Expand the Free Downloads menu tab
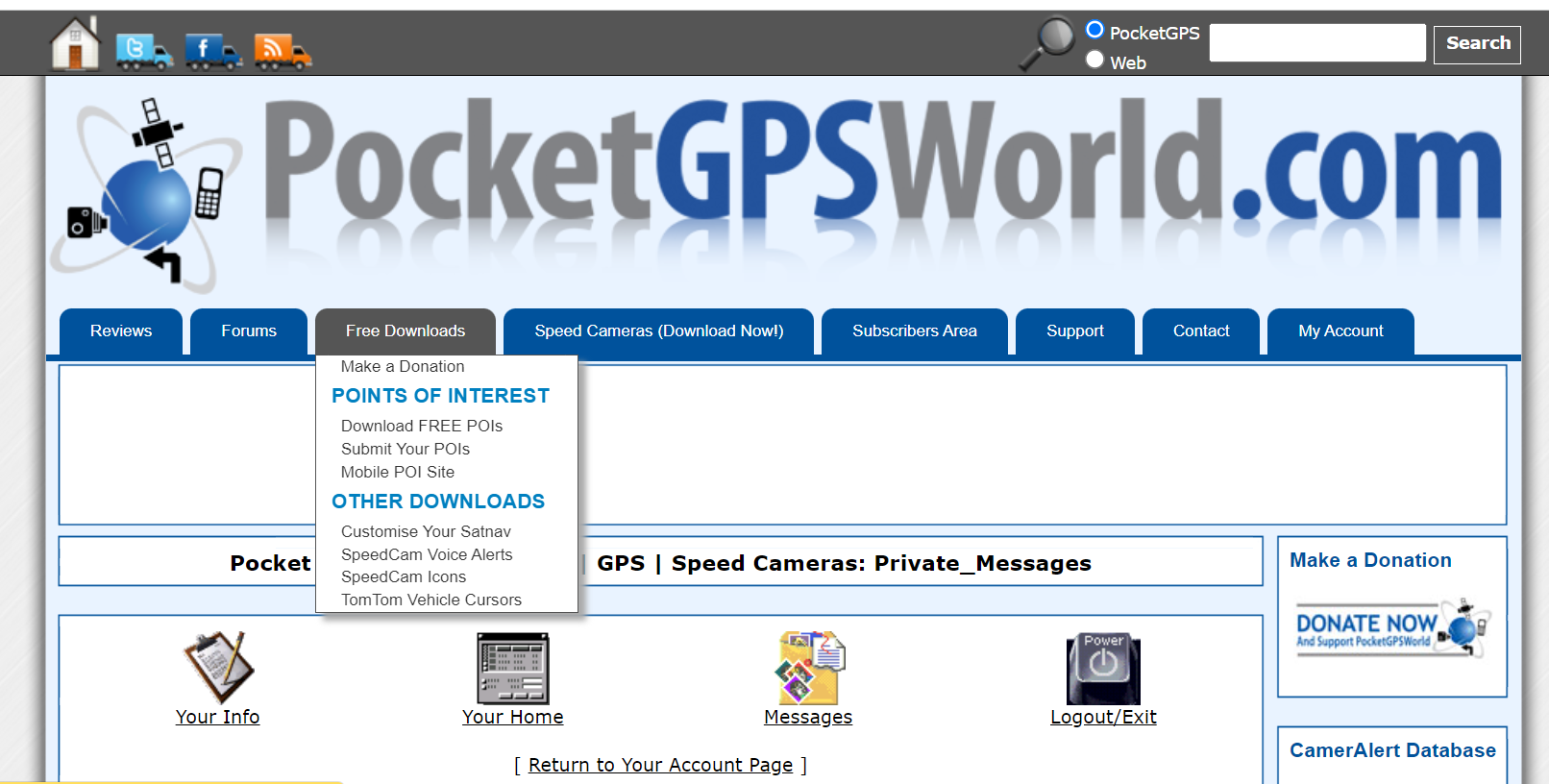Viewport: 1549px width, 784px height. pyautogui.click(x=405, y=331)
